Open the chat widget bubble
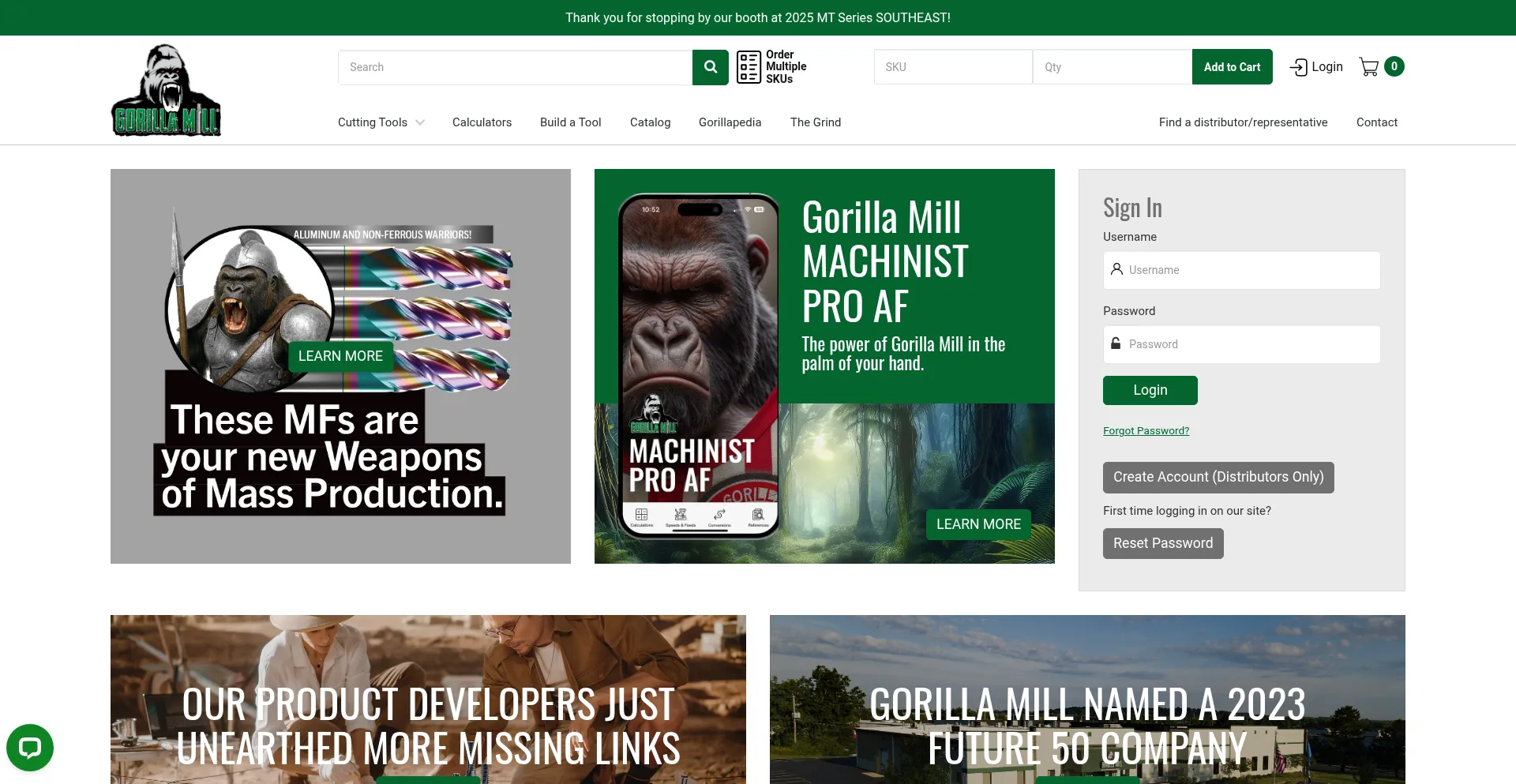 tap(30, 747)
